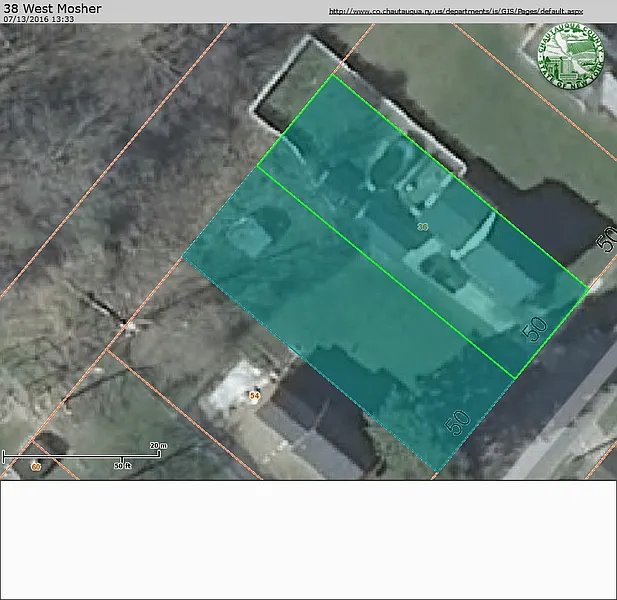
Task: Click the white paved patch above marker 54
Action: click(232, 383)
